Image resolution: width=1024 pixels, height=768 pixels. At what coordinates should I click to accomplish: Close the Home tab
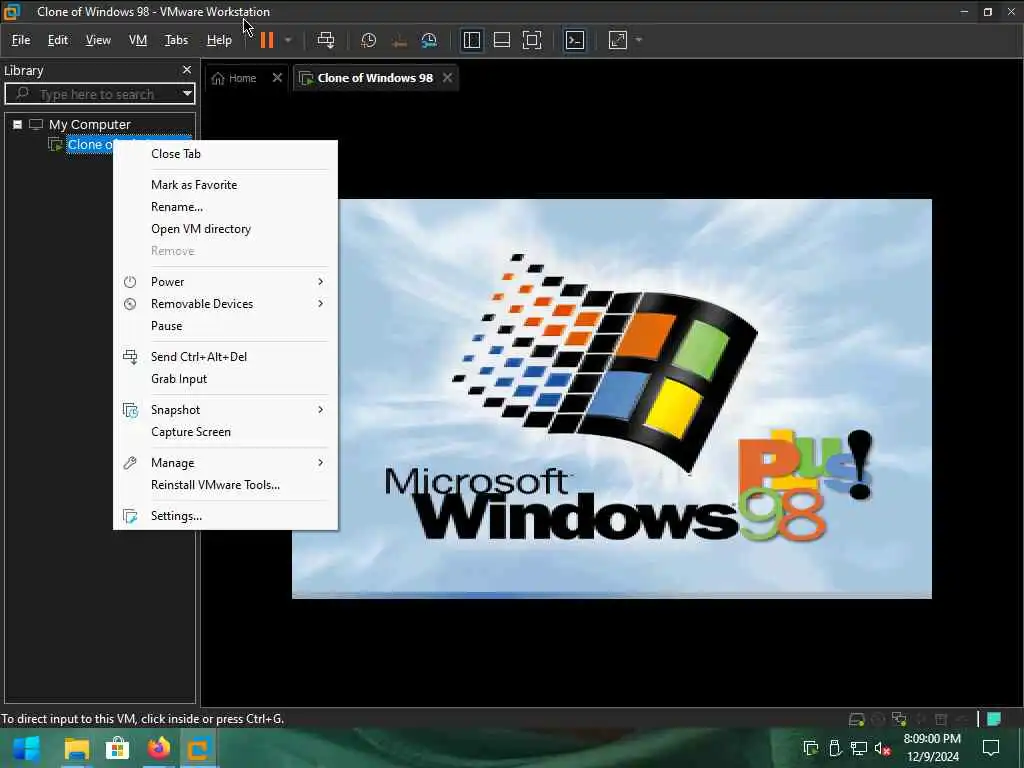(x=277, y=78)
